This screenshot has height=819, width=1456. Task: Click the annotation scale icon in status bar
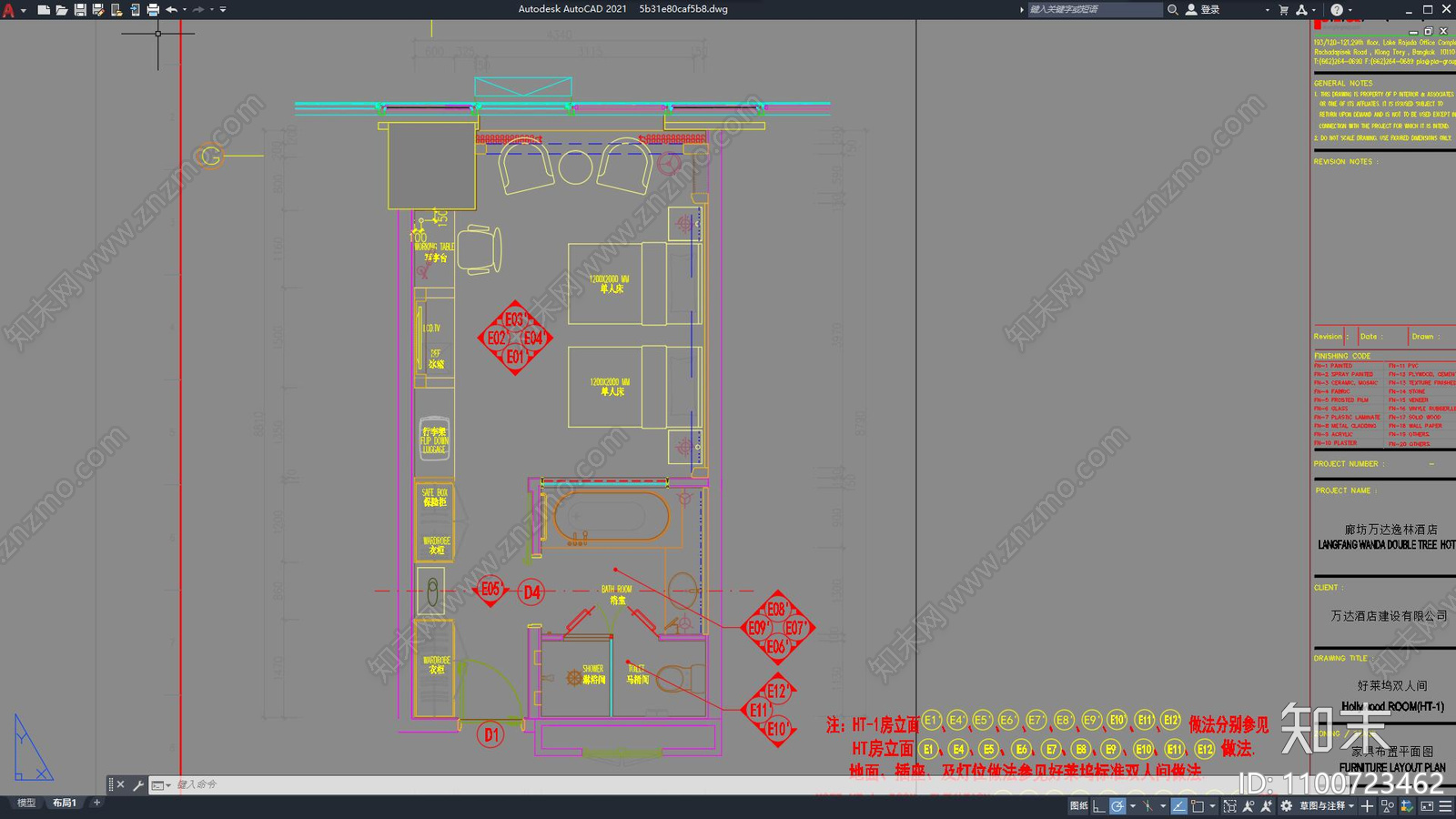[x=1248, y=806]
